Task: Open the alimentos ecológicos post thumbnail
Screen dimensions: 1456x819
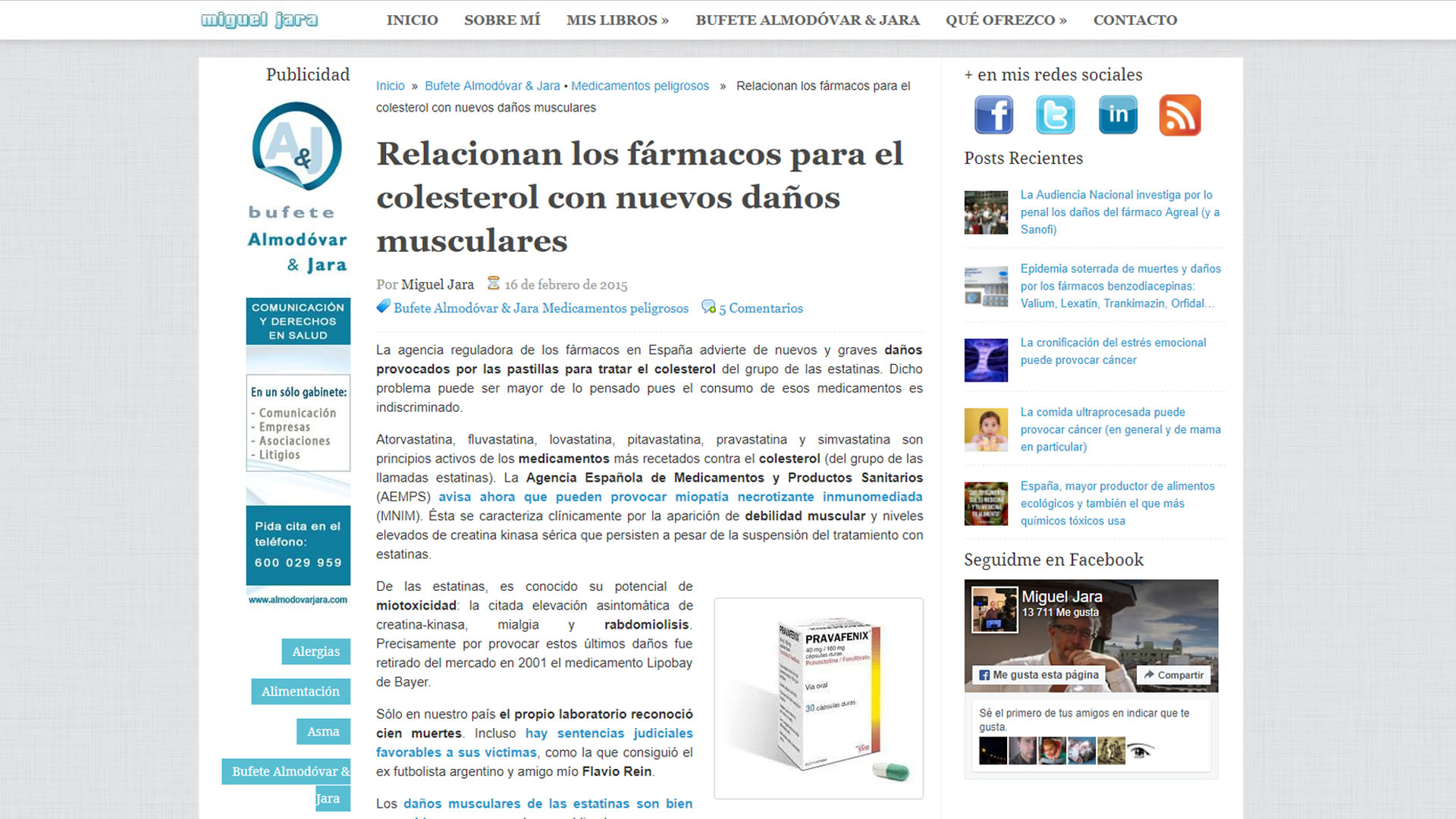Action: (x=986, y=504)
